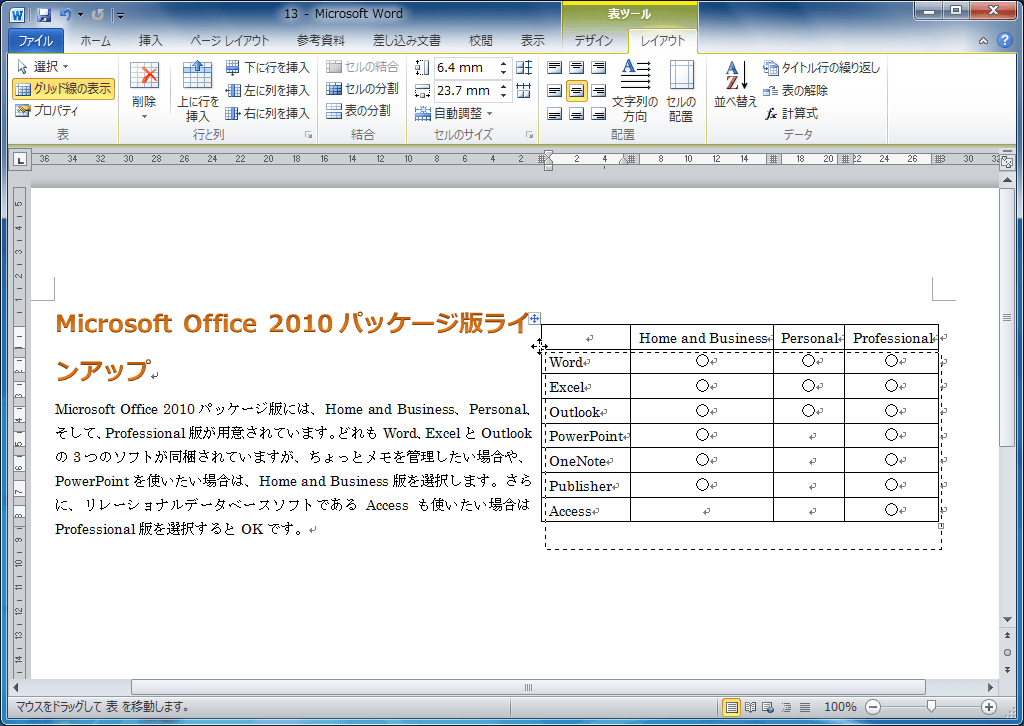
Task: Switch to full screen reading view icon
Action: [x=750, y=707]
